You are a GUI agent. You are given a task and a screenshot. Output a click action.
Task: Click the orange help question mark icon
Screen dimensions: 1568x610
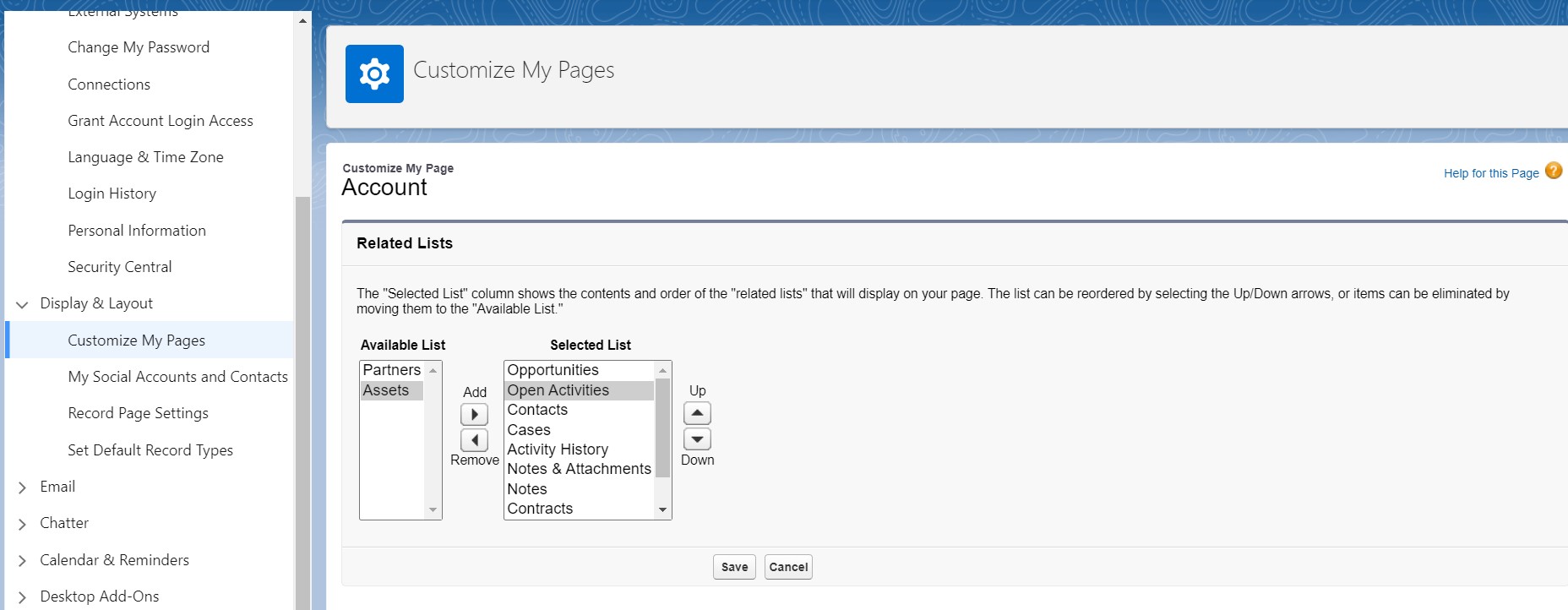(1554, 171)
